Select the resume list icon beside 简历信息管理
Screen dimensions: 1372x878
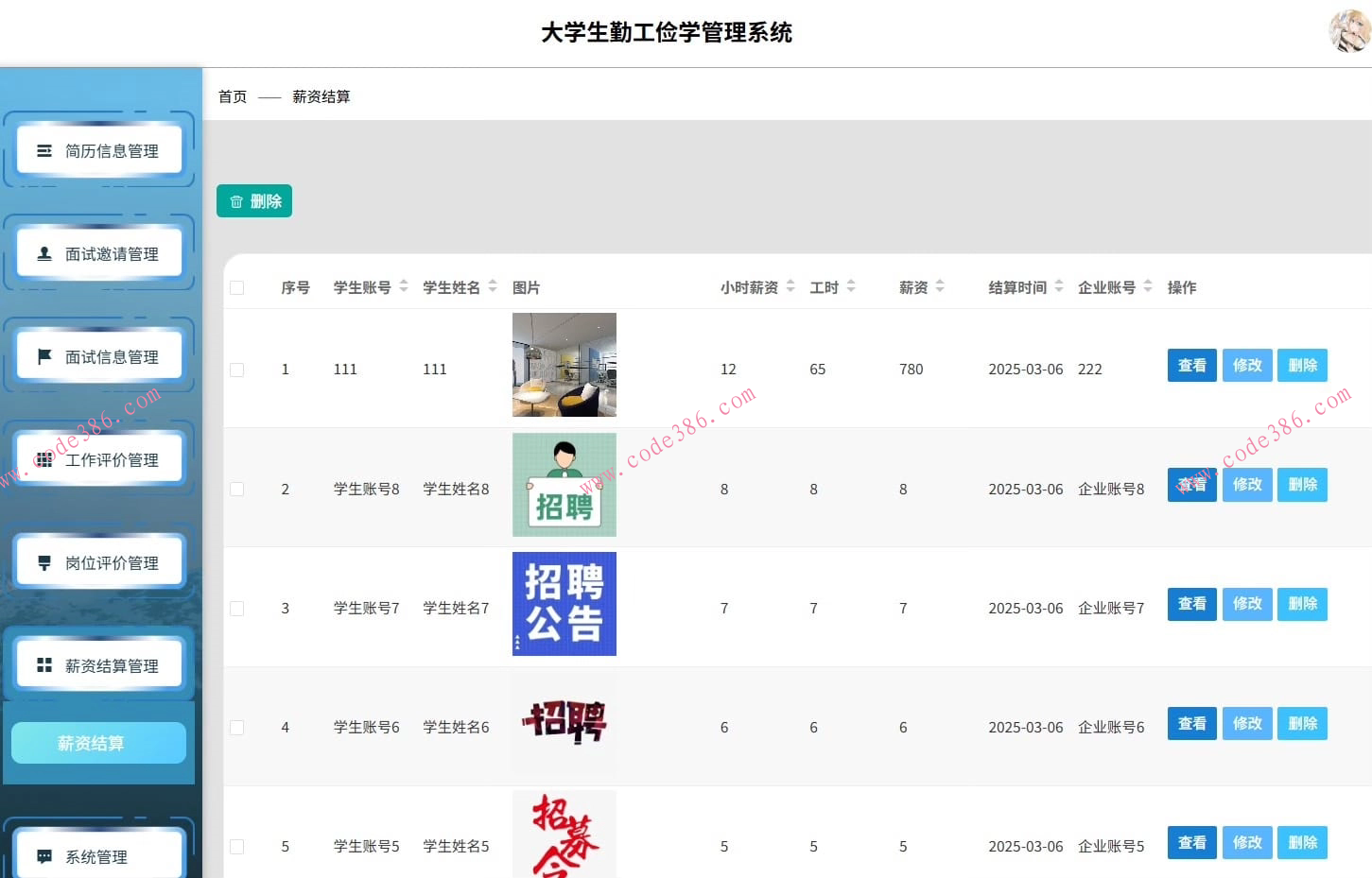coord(43,149)
